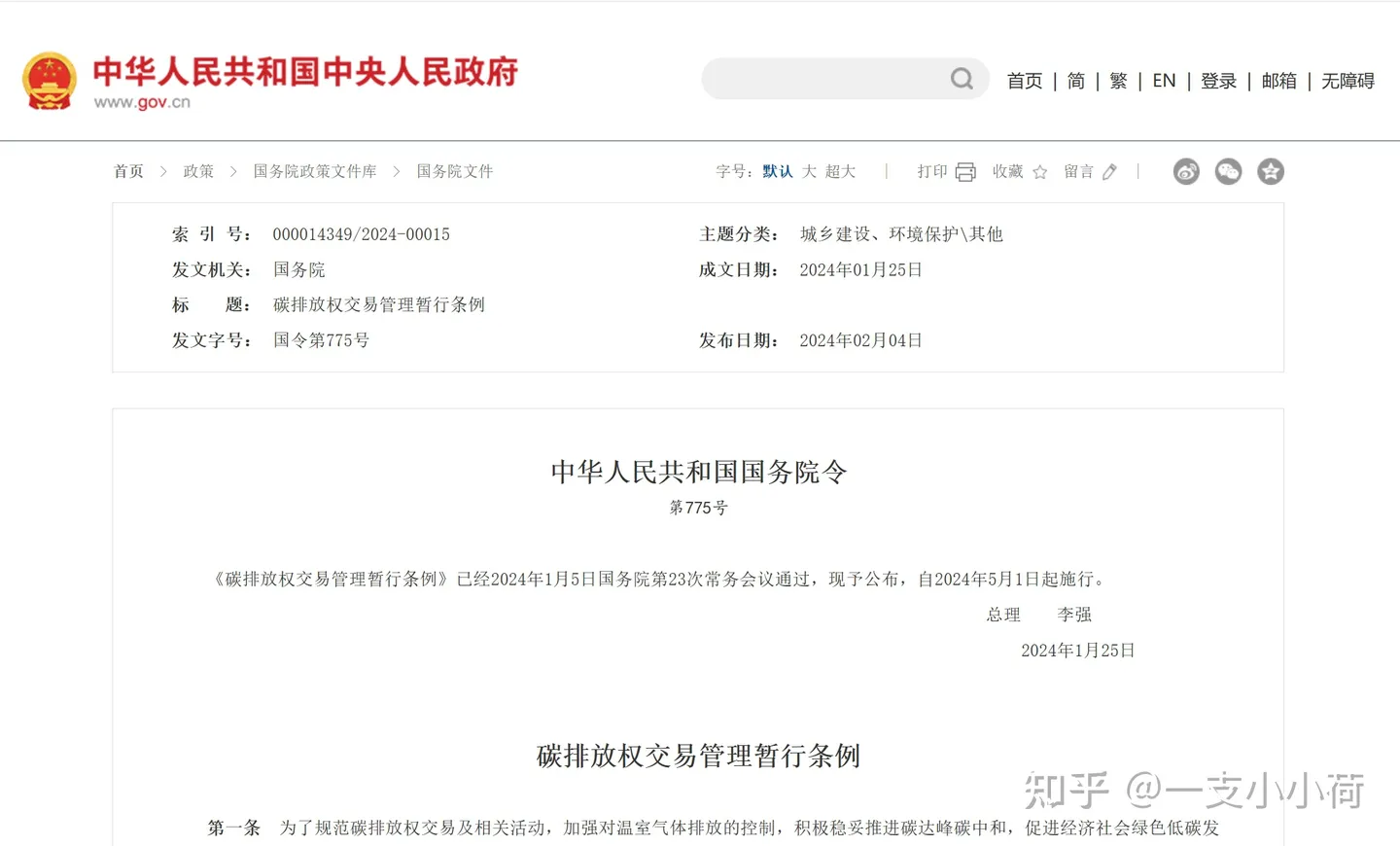The width and height of the screenshot is (1400, 846).
Task: Click the national emblem logo
Action: [x=50, y=81]
